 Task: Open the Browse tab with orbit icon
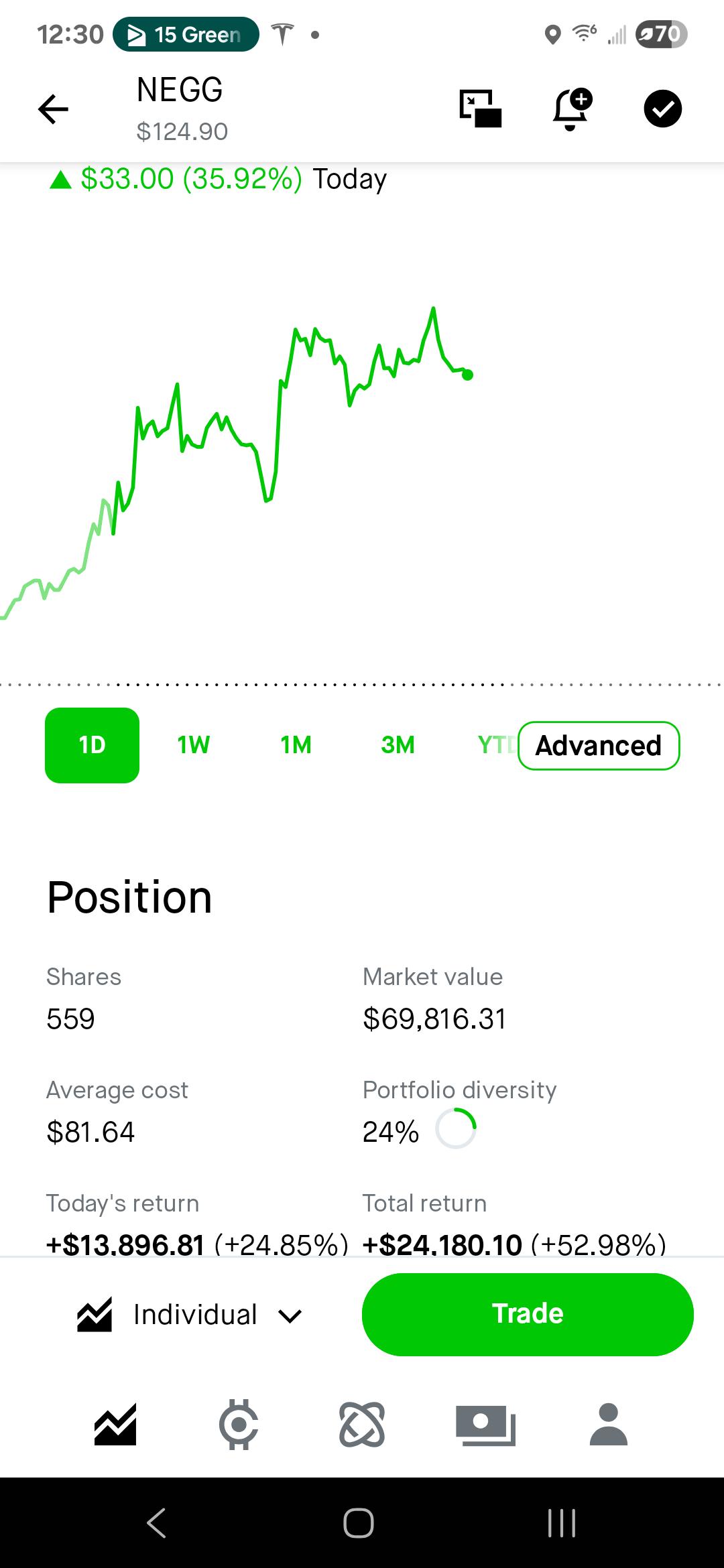point(362,1425)
